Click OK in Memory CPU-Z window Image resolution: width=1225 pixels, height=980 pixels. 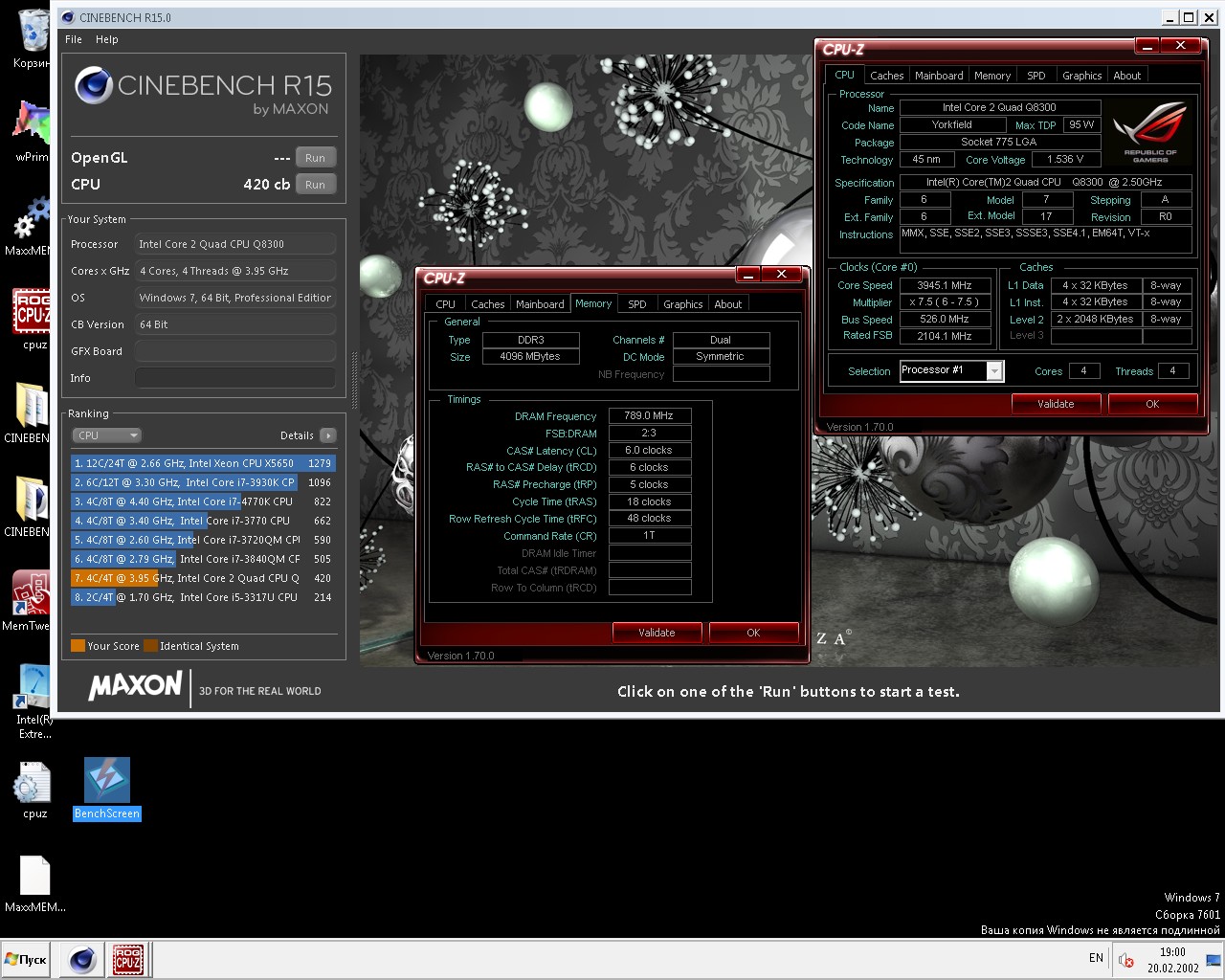coord(753,633)
